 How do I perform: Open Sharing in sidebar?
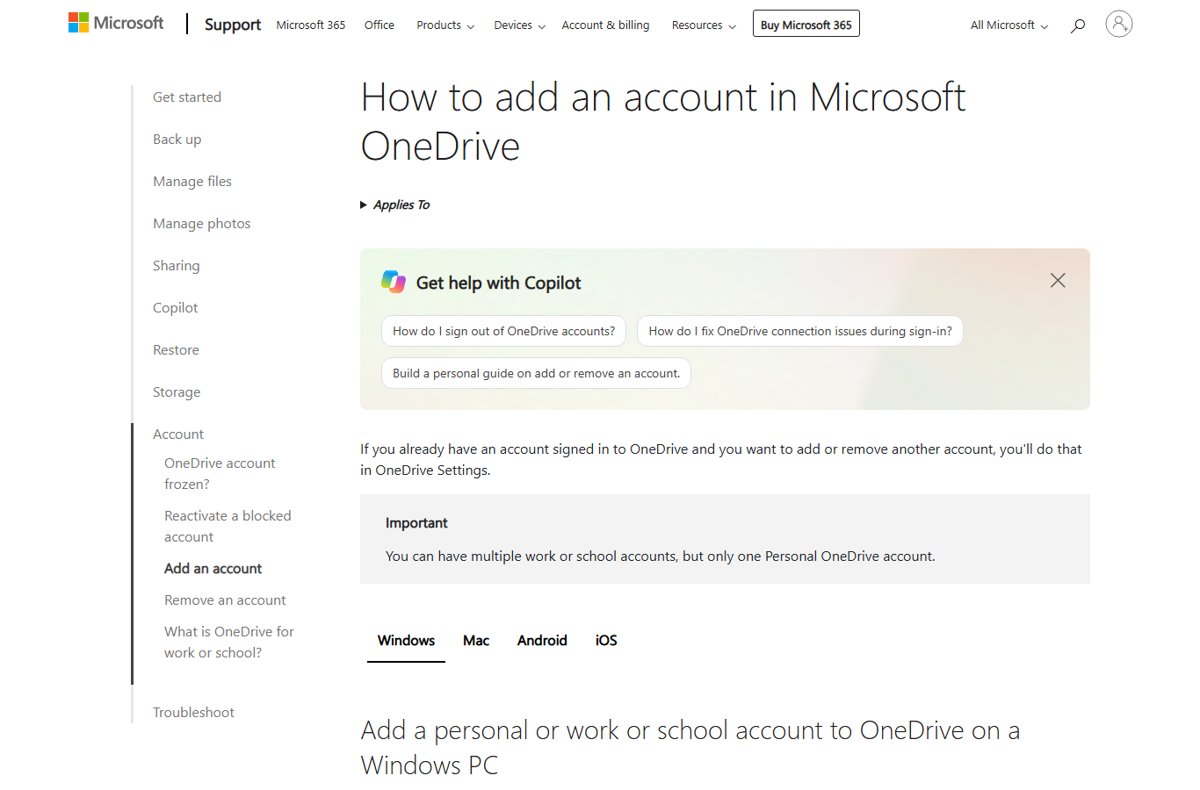176,265
